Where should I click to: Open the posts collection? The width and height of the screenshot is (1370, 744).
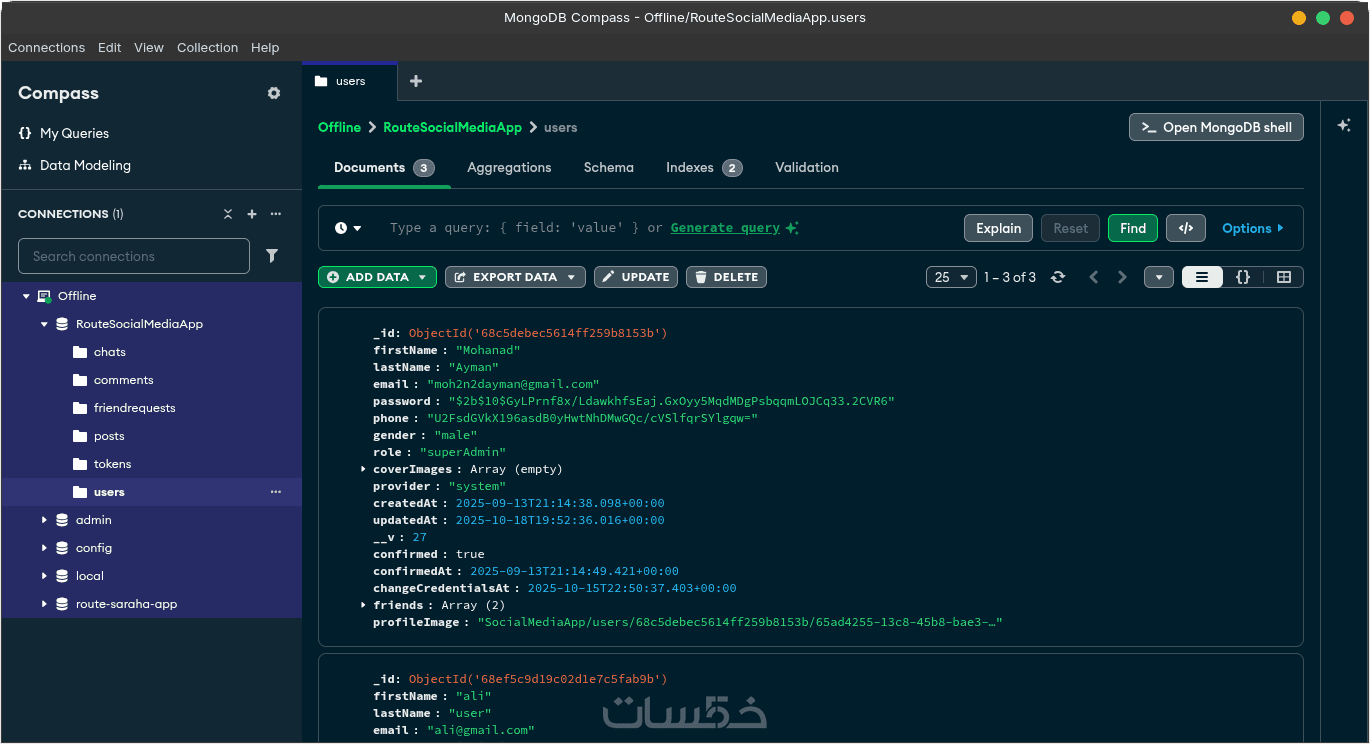point(109,436)
